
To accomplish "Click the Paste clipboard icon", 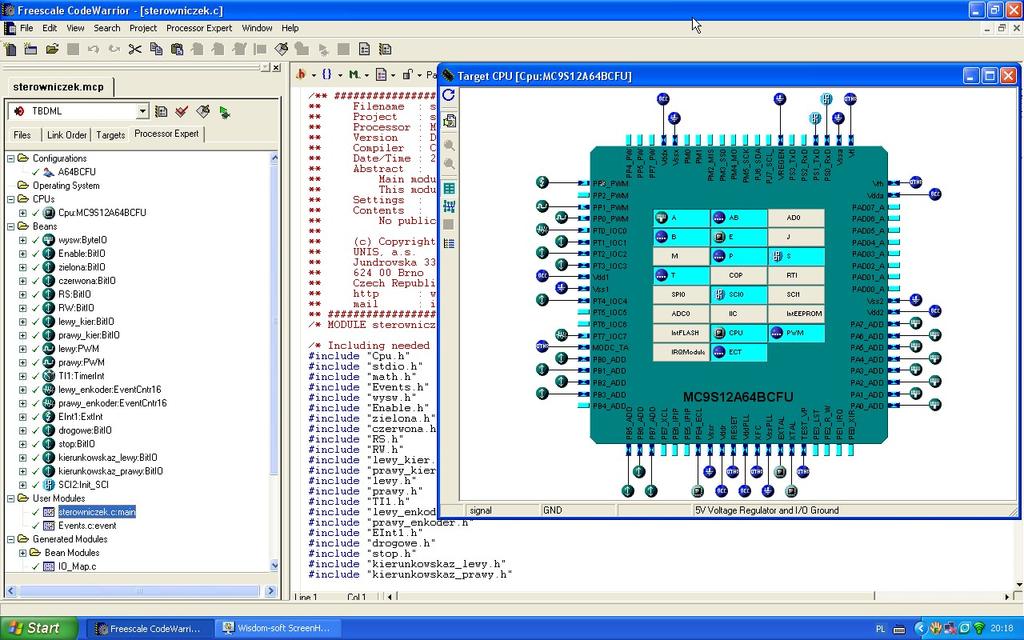I will pyautogui.click(x=177, y=49).
